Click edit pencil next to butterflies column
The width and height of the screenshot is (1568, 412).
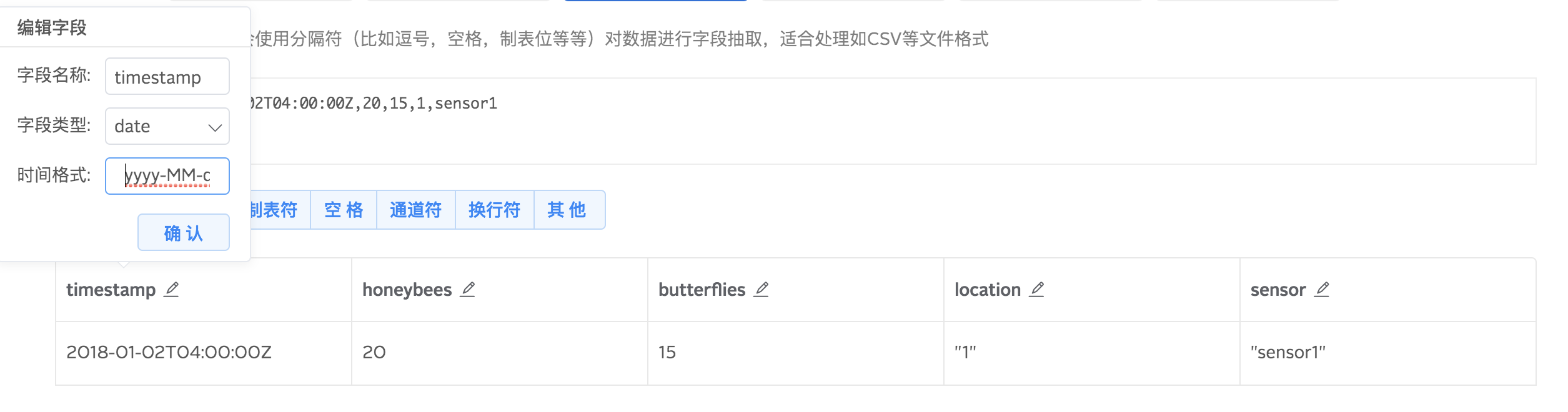(x=761, y=290)
